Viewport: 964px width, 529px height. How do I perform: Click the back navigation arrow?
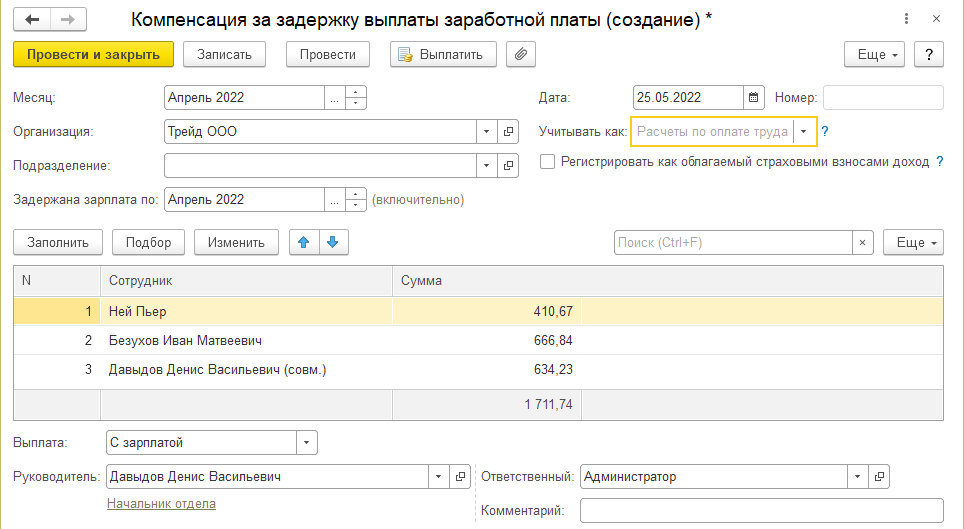pos(33,19)
